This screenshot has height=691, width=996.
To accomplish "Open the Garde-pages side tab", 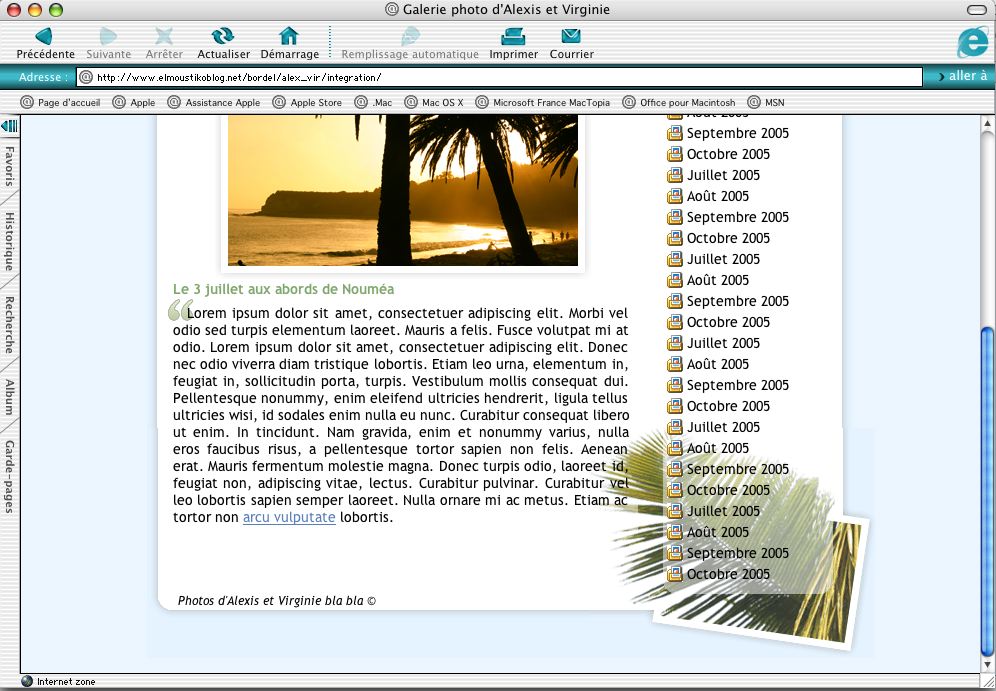I will coord(10,476).
